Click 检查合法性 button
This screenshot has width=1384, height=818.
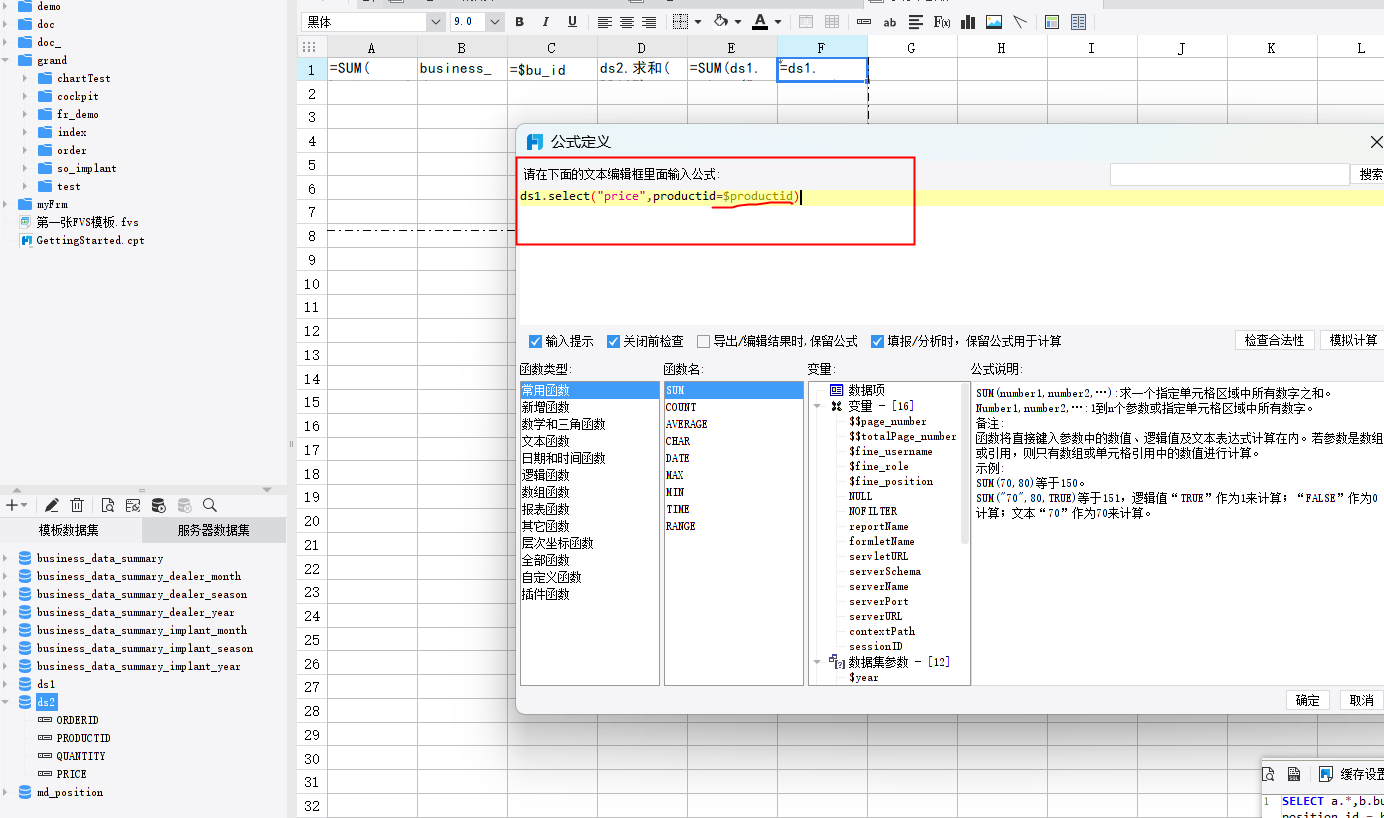point(1274,341)
